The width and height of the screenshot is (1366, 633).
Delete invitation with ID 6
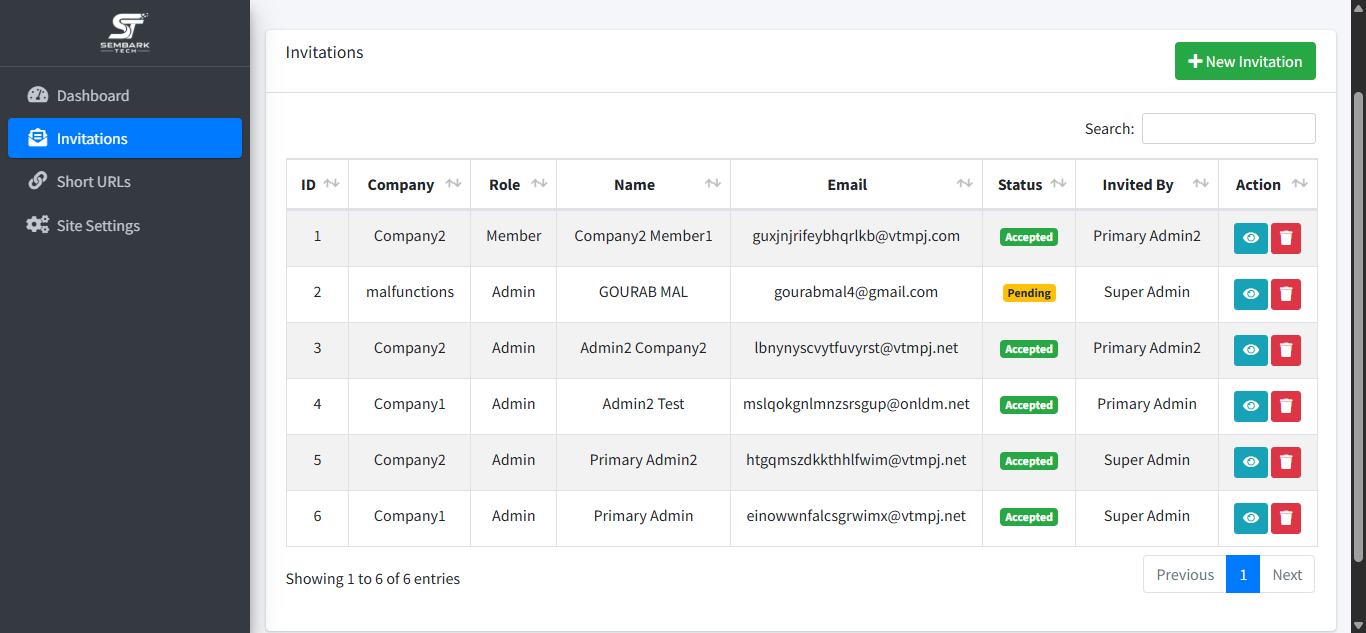[x=1286, y=518]
